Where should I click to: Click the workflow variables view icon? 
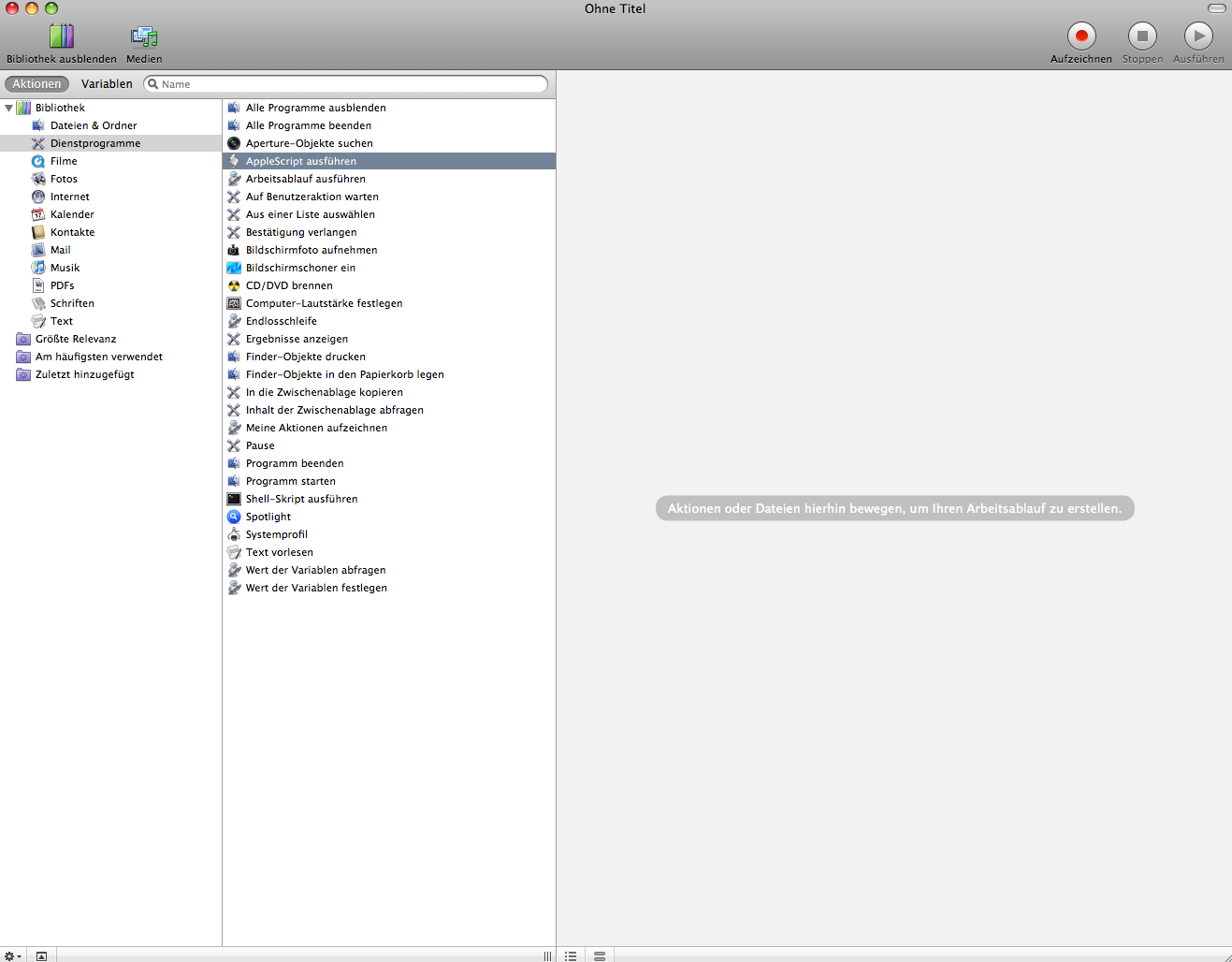click(600, 955)
